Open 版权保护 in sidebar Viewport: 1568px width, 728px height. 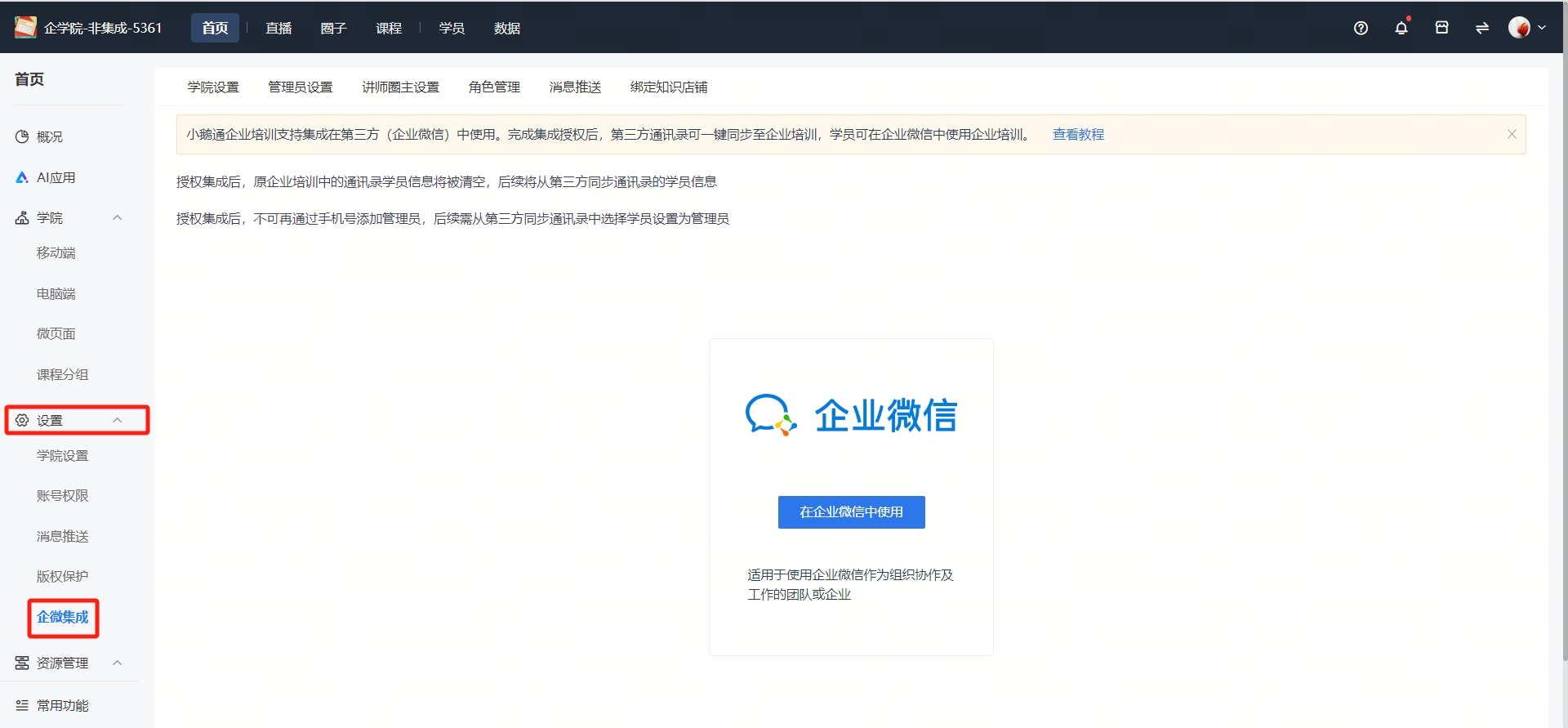(62, 577)
